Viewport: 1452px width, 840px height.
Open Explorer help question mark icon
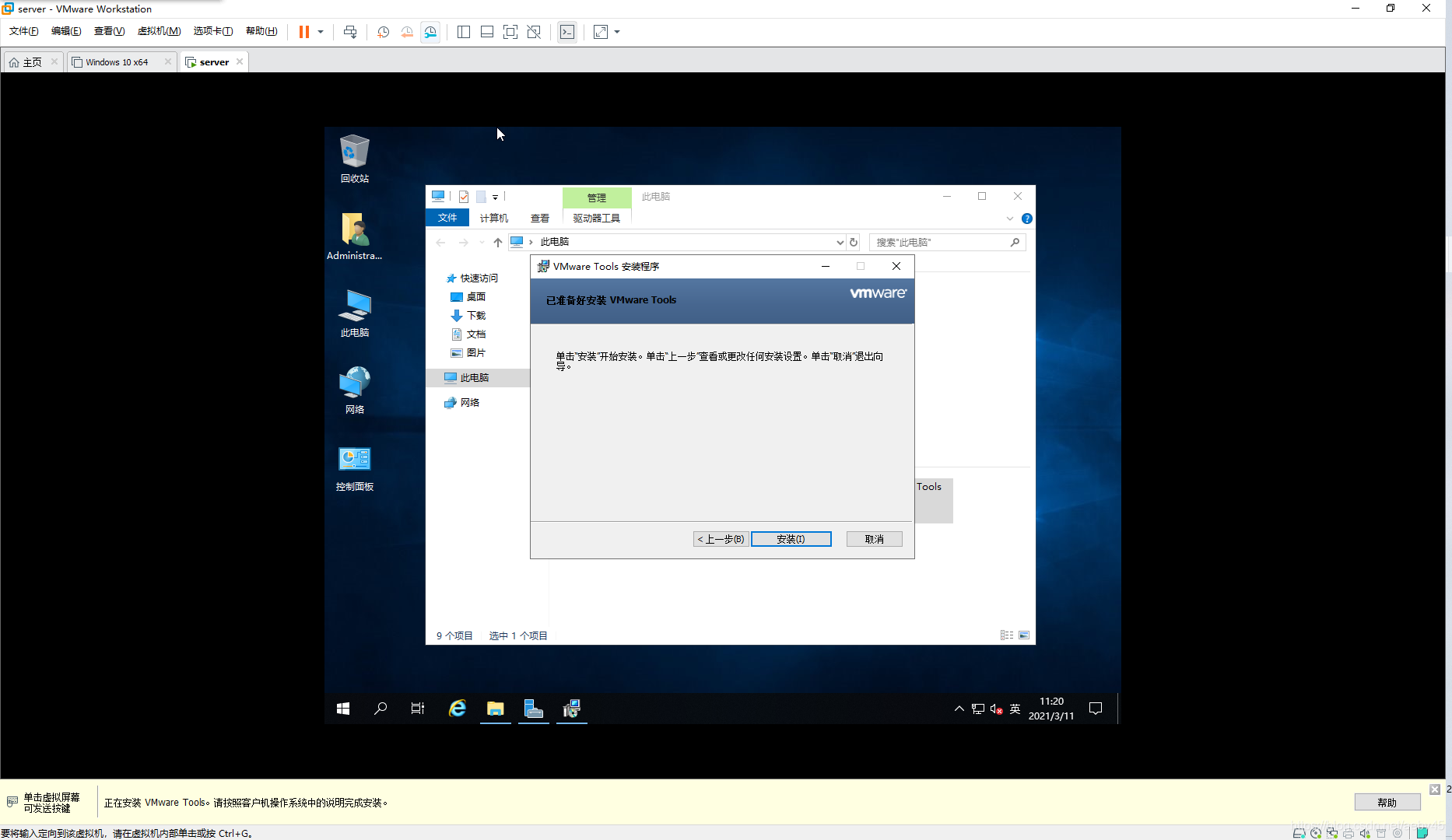[1027, 219]
